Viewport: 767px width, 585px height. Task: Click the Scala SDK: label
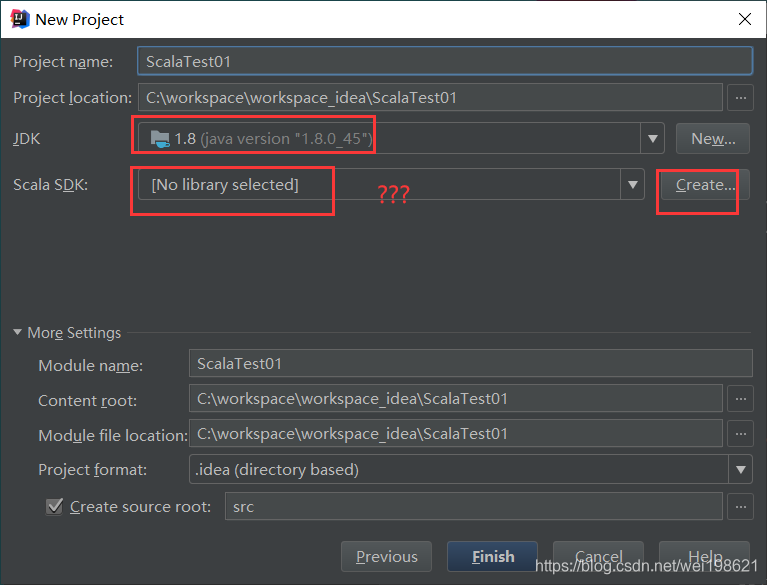point(50,184)
